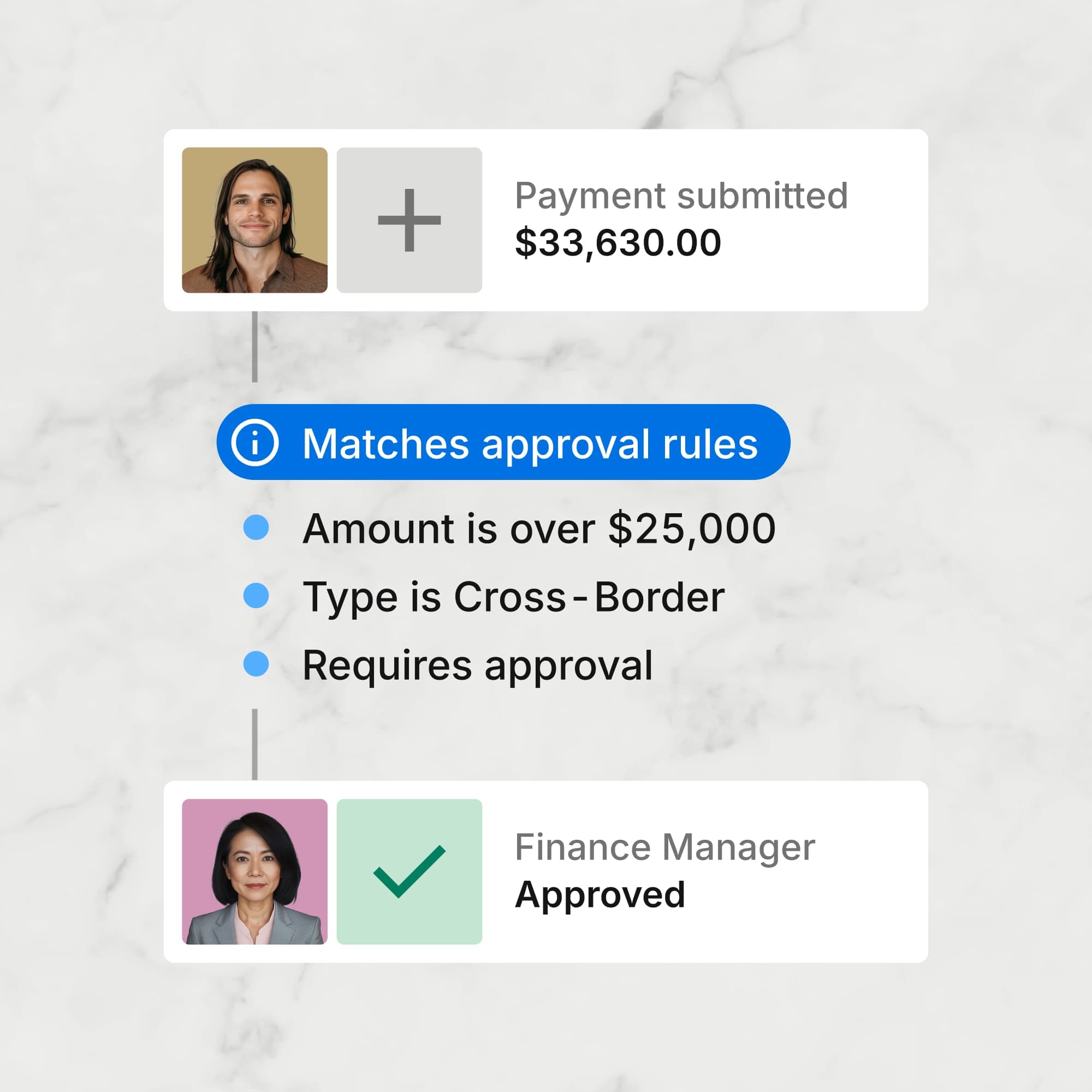The image size is (1092, 1092).
Task: Click the connector line below payment card
Action: coord(255,346)
